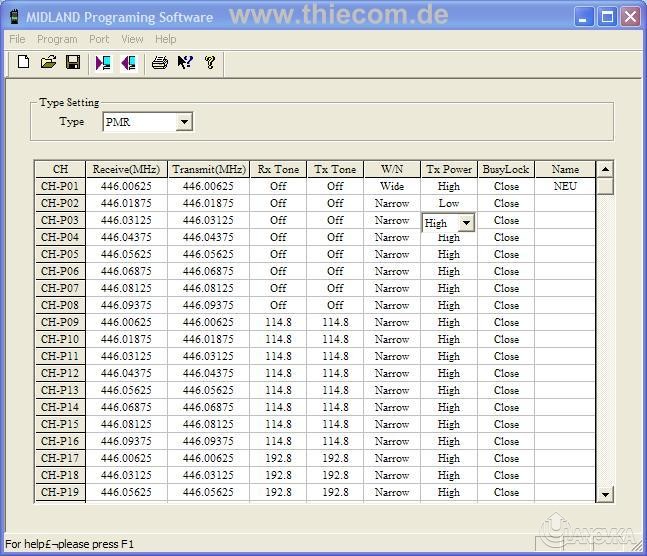
Task: Click the View menu
Action: pos(132,39)
